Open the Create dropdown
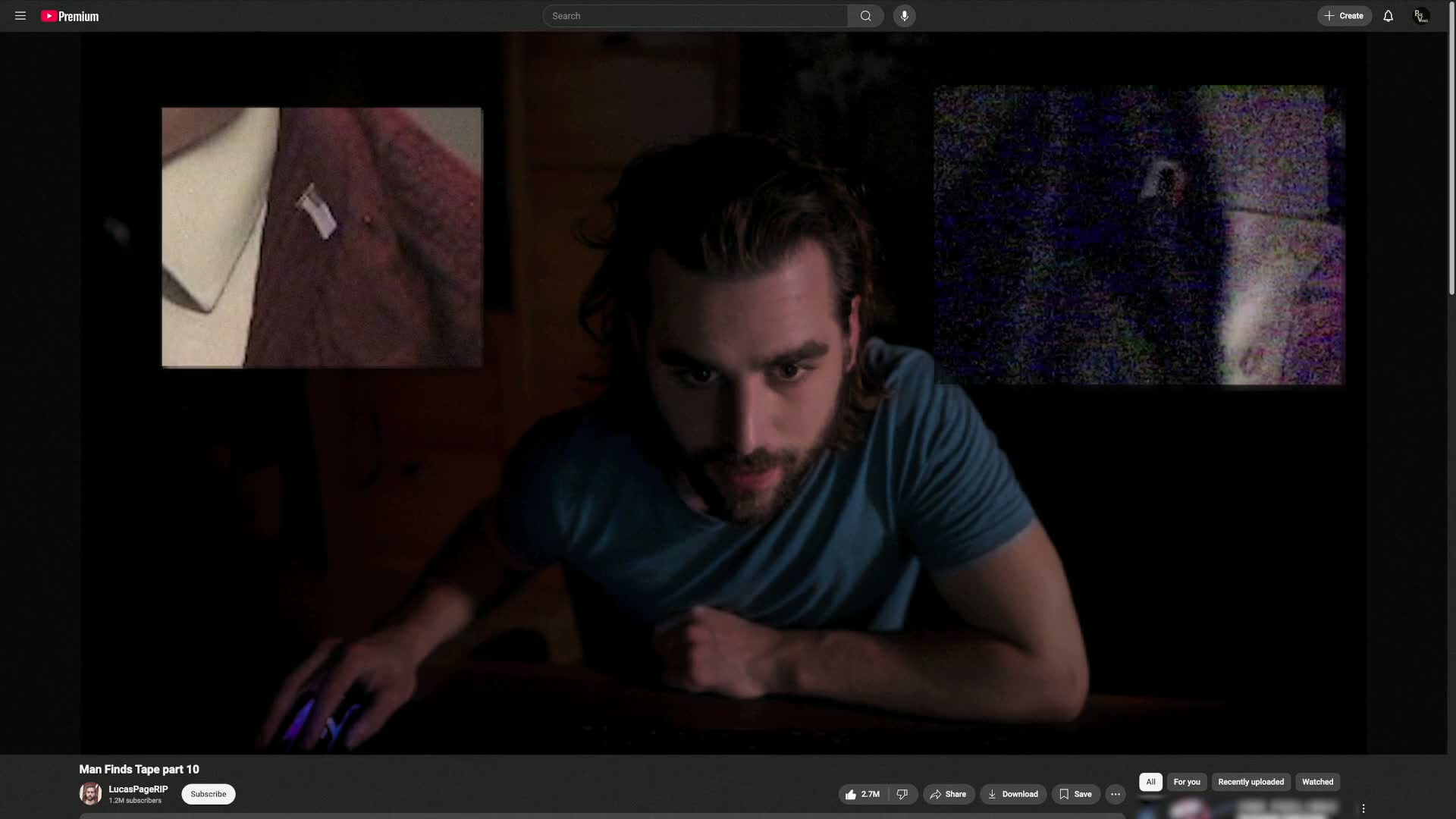 (1344, 16)
